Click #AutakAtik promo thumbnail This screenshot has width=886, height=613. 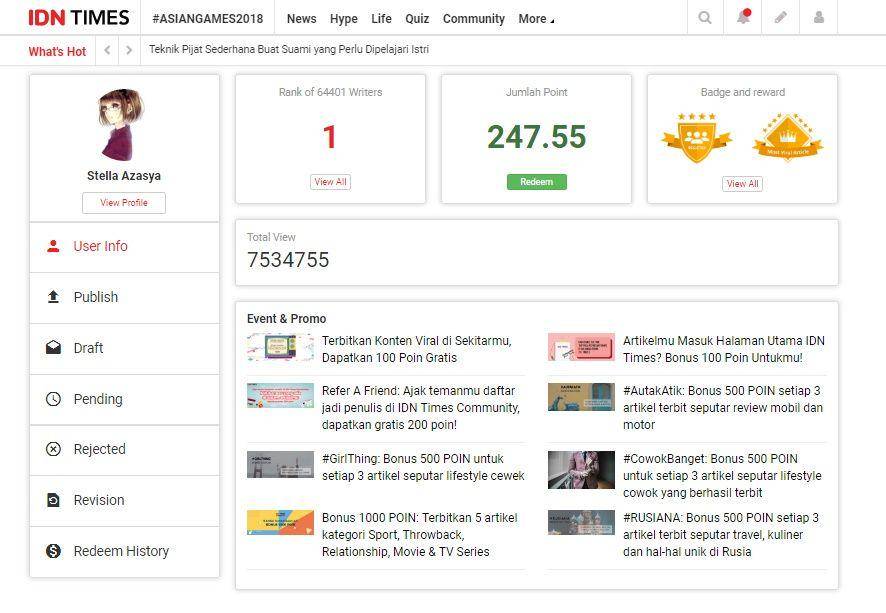click(x=581, y=397)
